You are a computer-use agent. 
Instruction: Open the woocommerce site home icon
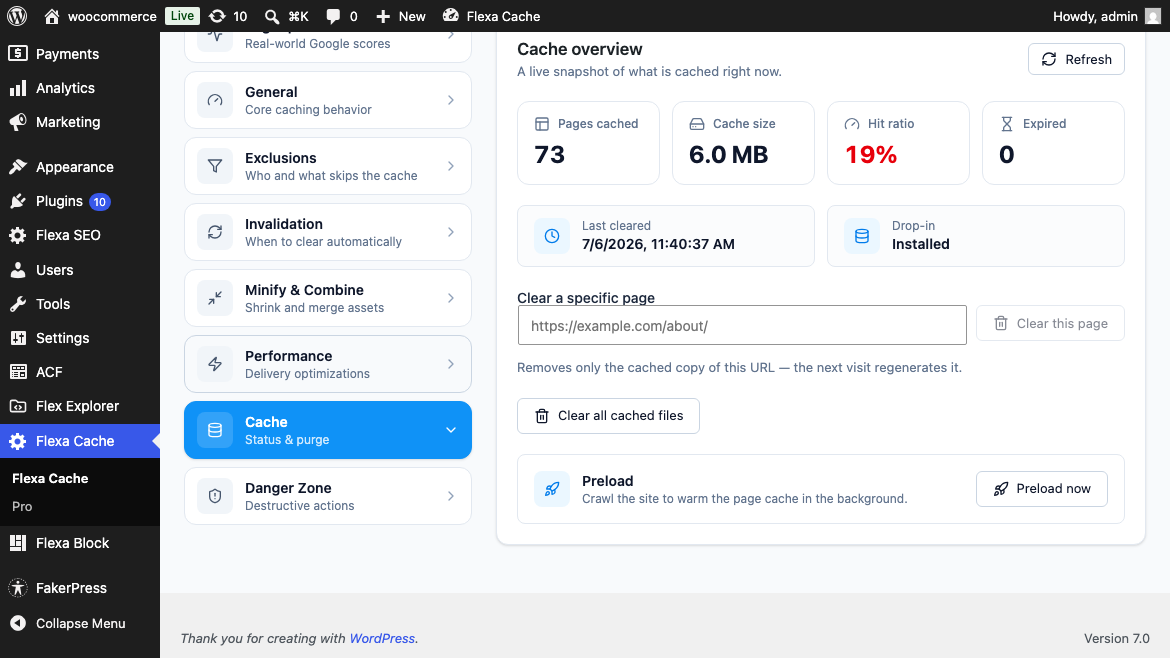point(51,16)
